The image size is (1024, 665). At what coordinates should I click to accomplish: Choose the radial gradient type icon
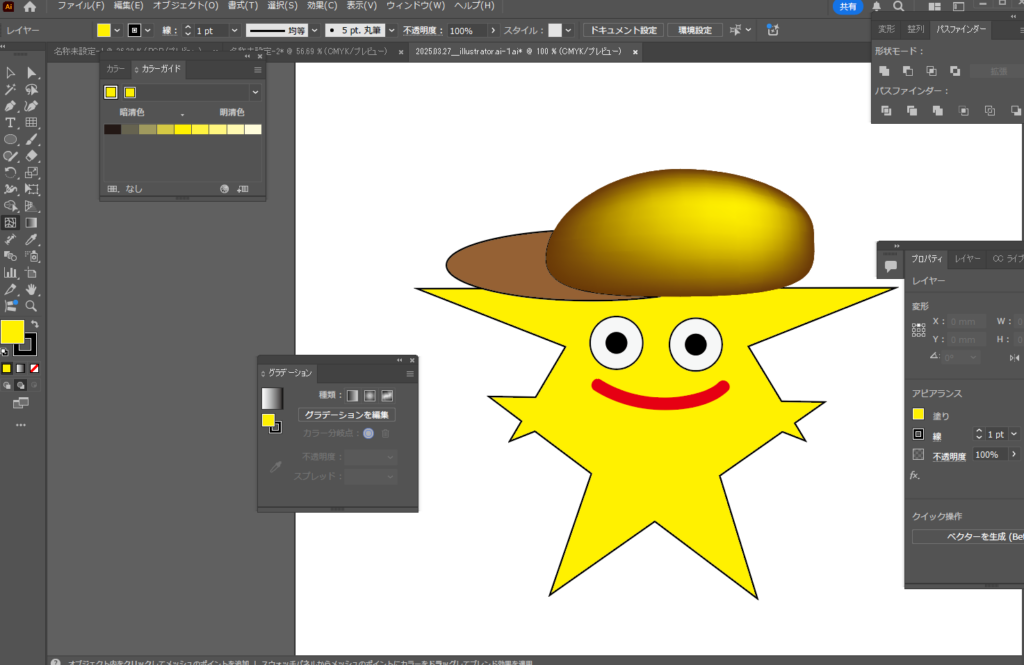coord(369,396)
